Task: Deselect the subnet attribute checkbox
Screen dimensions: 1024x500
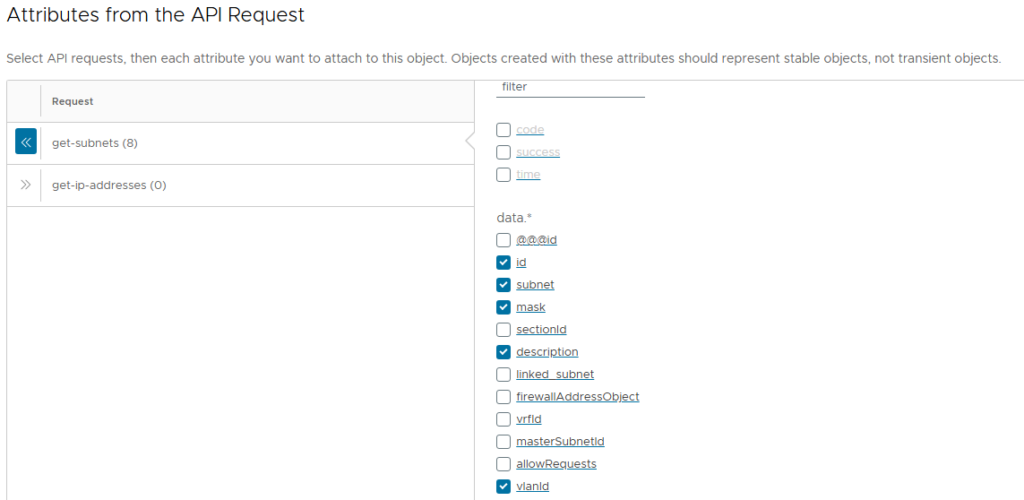Action: (x=503, y=285)
